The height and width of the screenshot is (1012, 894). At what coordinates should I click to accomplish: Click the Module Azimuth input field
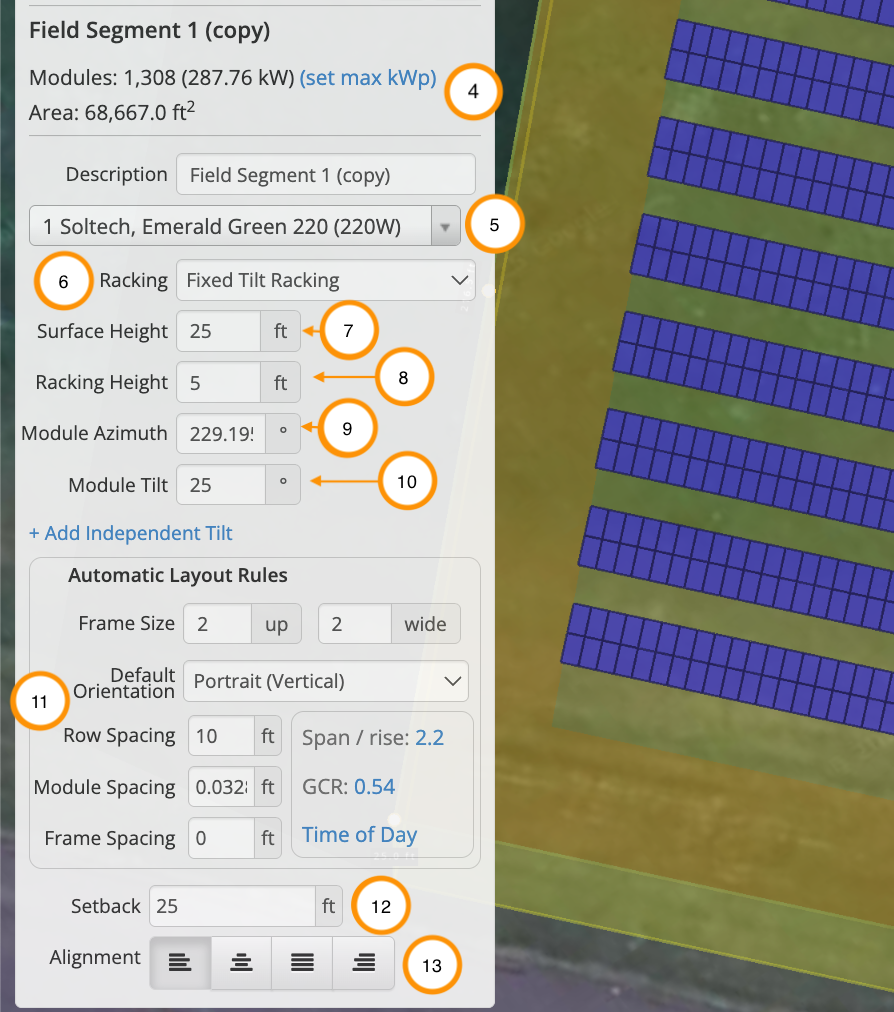coord(221,434)
